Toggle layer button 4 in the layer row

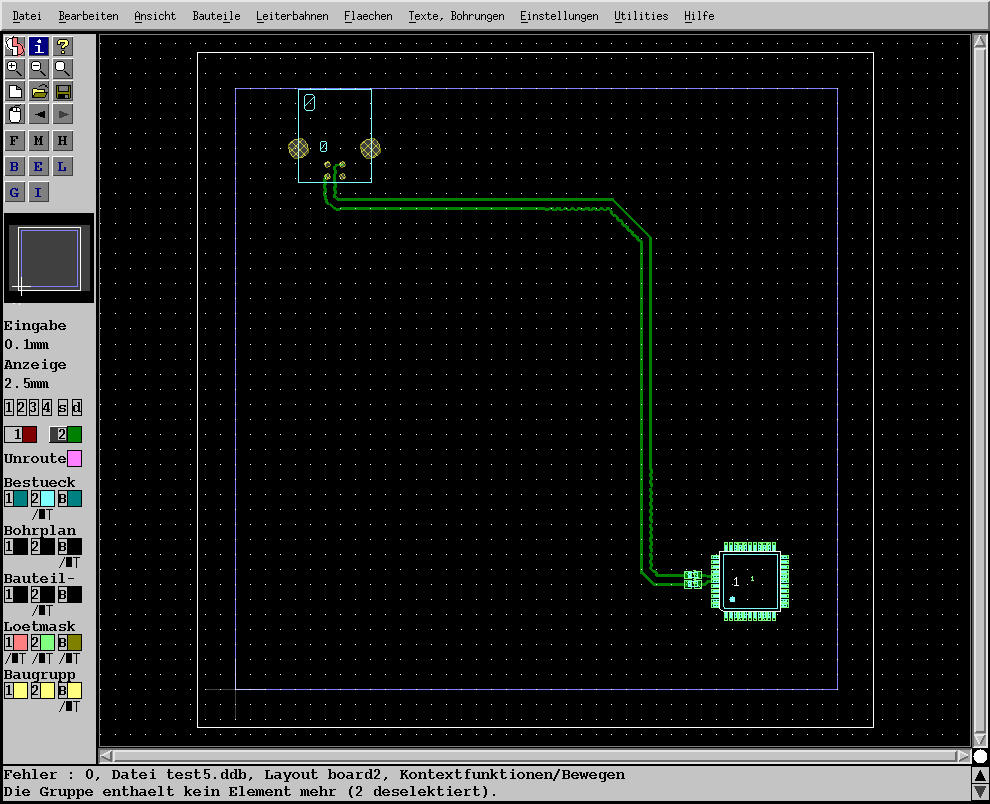47,408
